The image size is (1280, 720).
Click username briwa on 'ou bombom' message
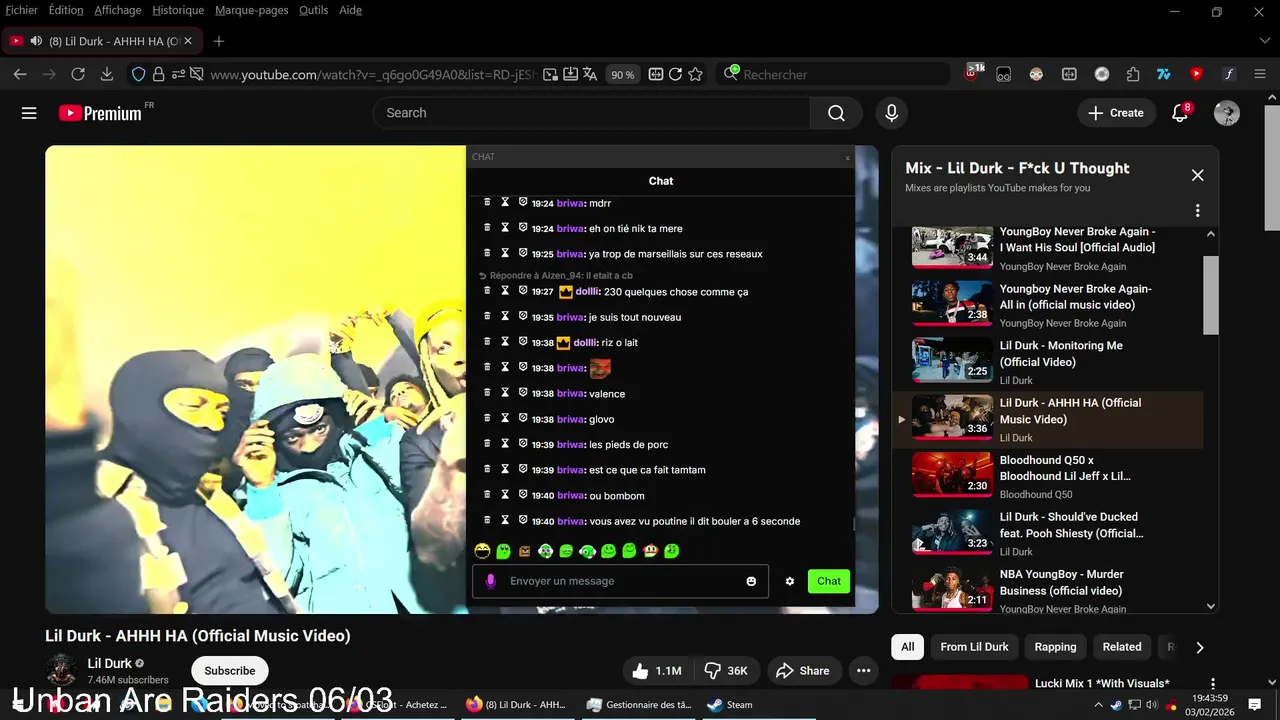570,496
